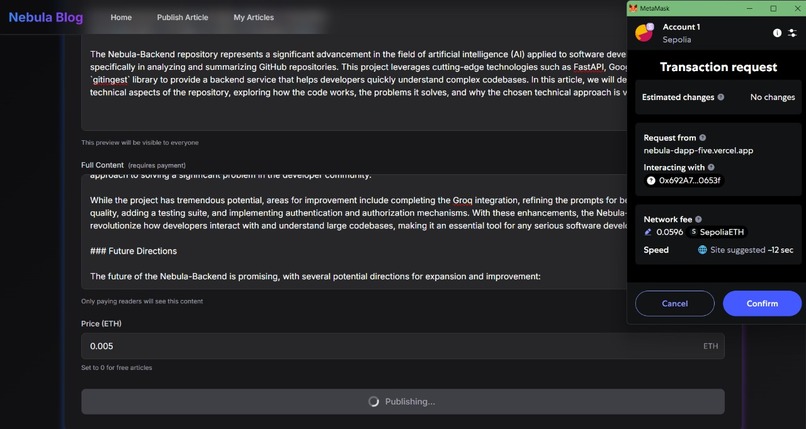The image size is (806, 429).
Task: Edit network fee pencil icon
Action: point(648,232)
